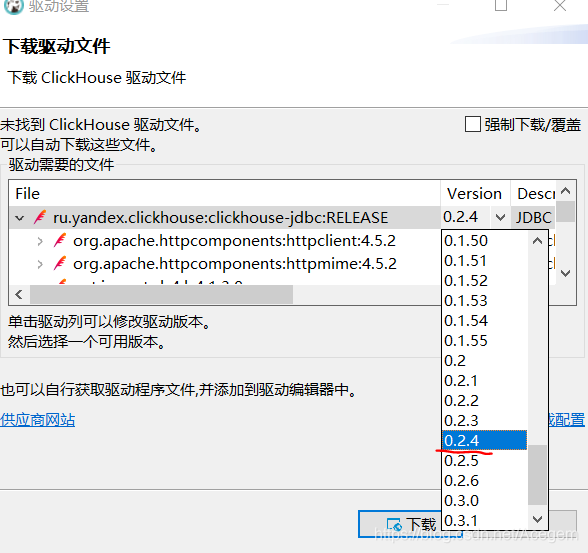Click the version list scrollbar thumb

[x=537, y=475]
